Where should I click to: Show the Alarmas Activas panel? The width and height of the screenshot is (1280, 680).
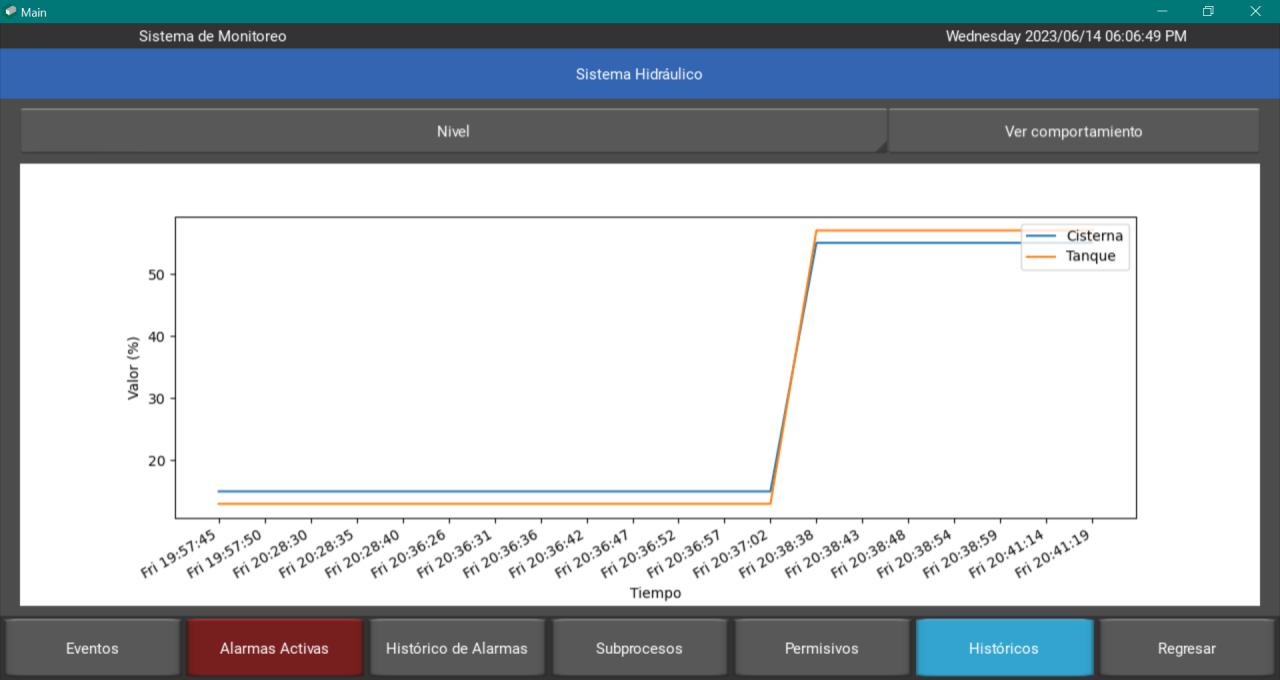[274, 648]
